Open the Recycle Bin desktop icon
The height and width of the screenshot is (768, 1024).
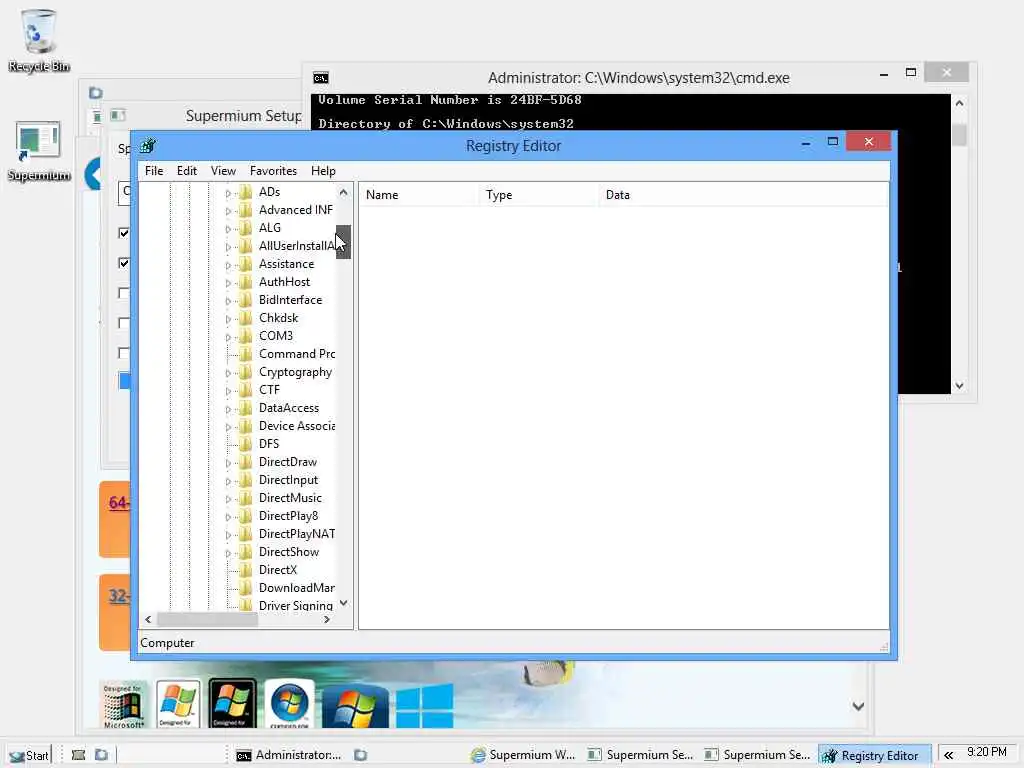(x=39, y=40)
